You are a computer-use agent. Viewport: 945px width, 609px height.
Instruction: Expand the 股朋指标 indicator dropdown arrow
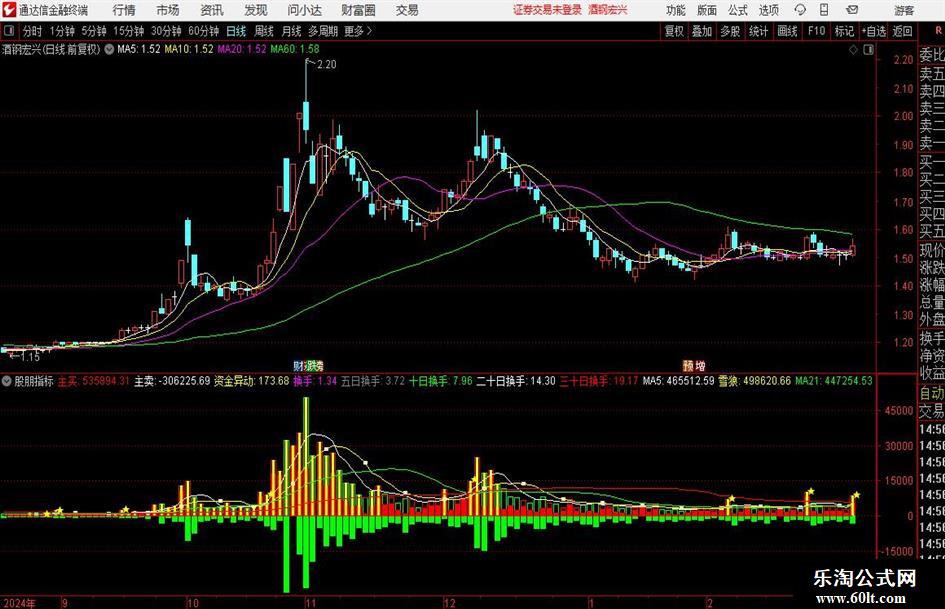[x=6, y=381]
